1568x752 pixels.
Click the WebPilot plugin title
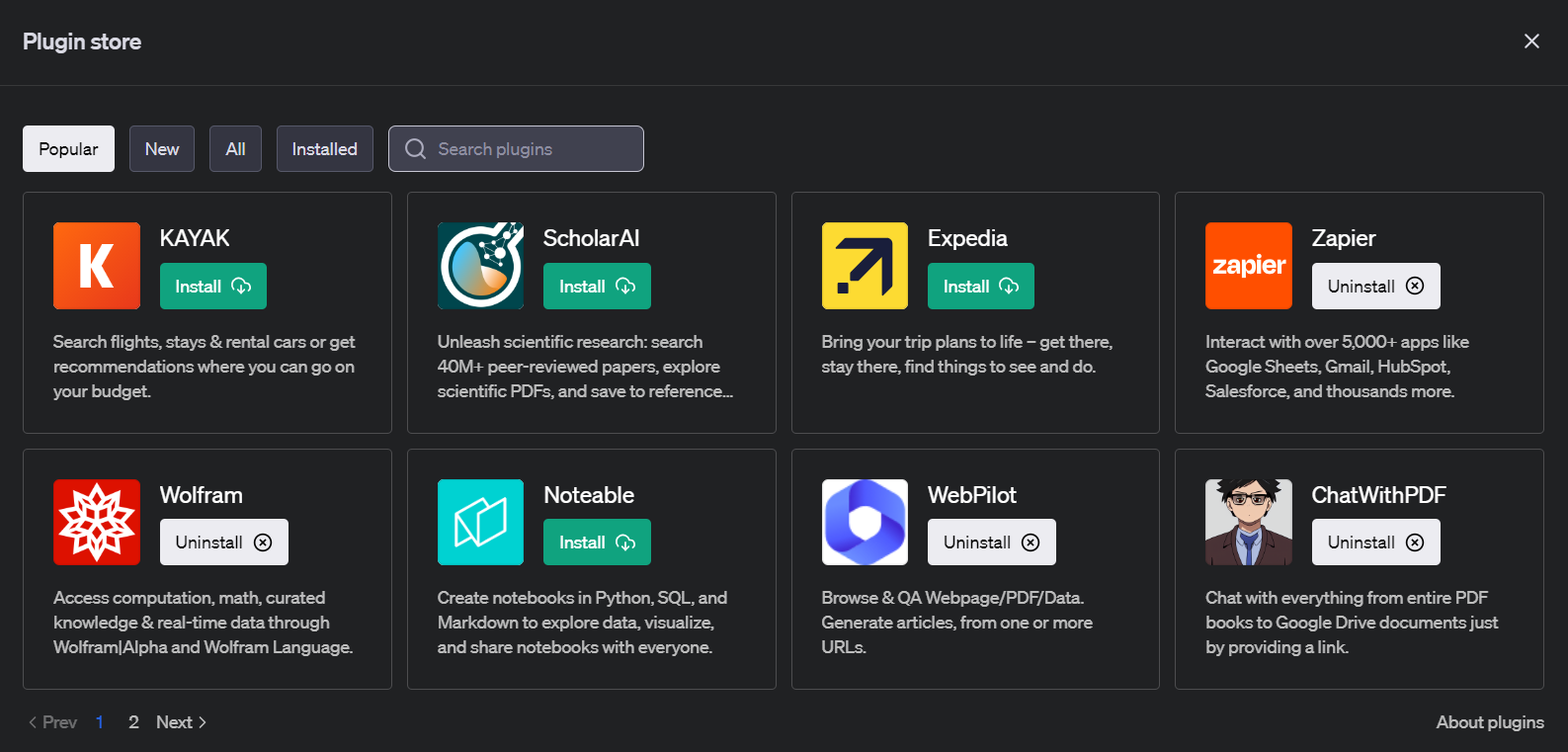[972, 495]
